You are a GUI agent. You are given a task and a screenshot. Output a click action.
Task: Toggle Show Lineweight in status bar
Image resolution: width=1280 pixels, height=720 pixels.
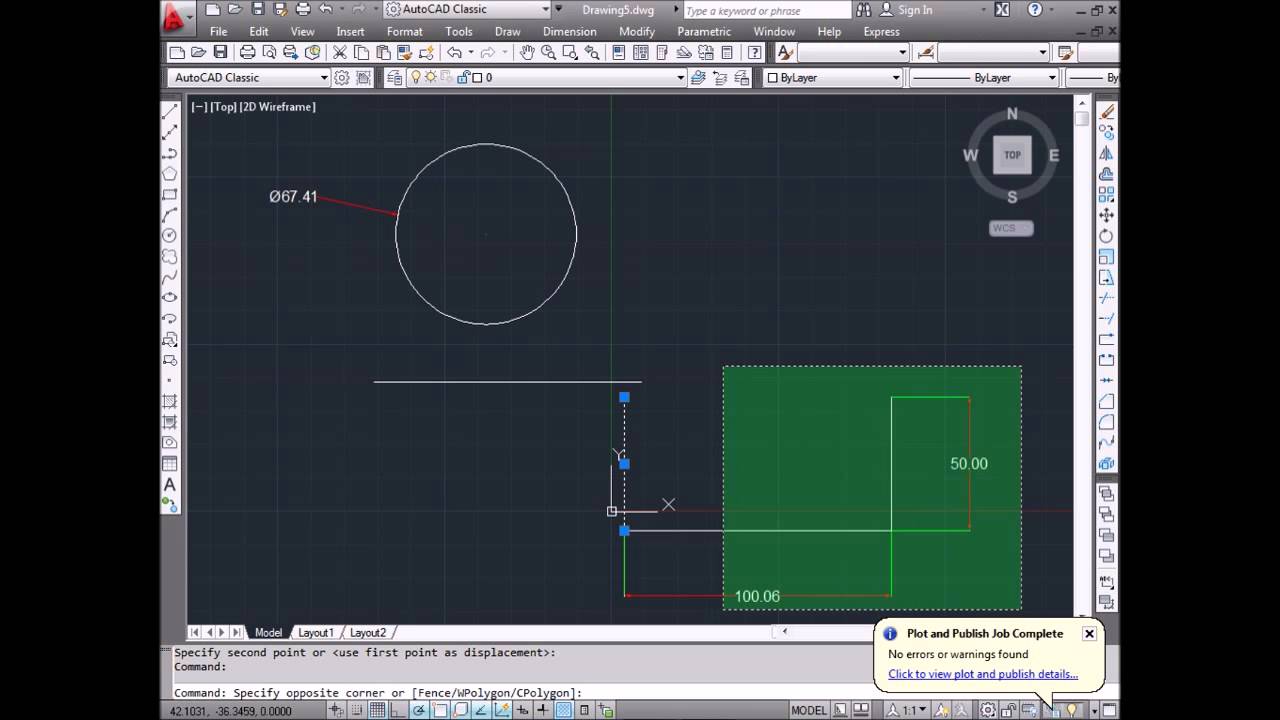coord(542,710)
